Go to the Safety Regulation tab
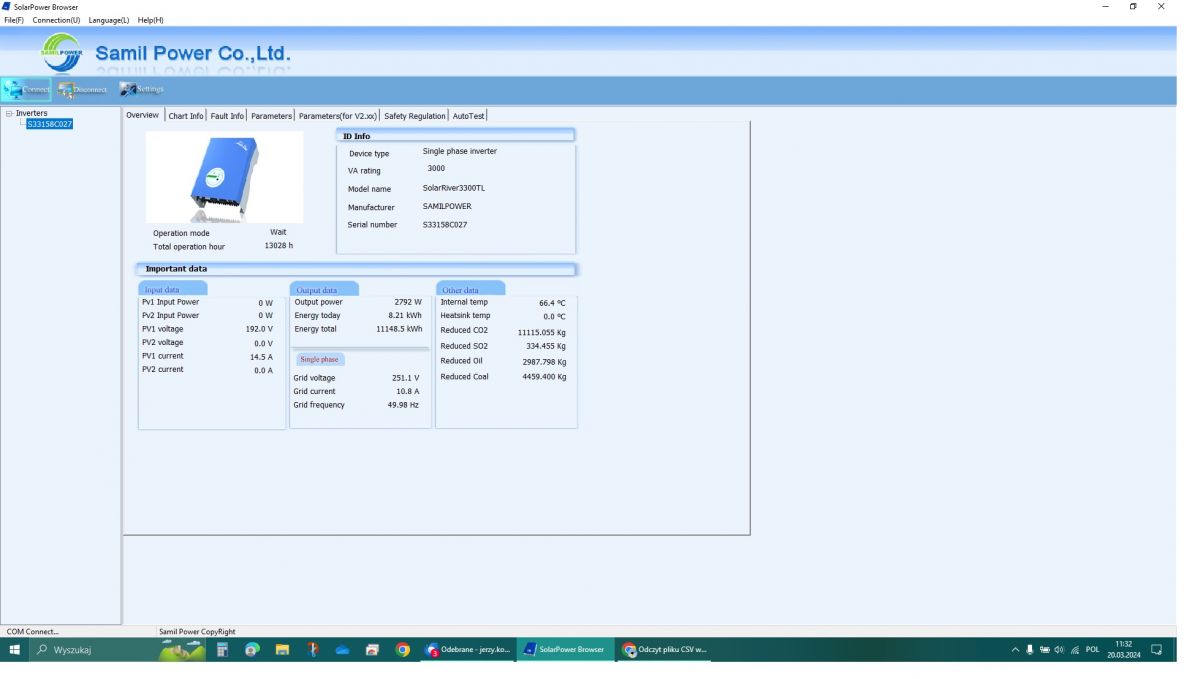This screenshot has height=679, width=1200. 415,116
